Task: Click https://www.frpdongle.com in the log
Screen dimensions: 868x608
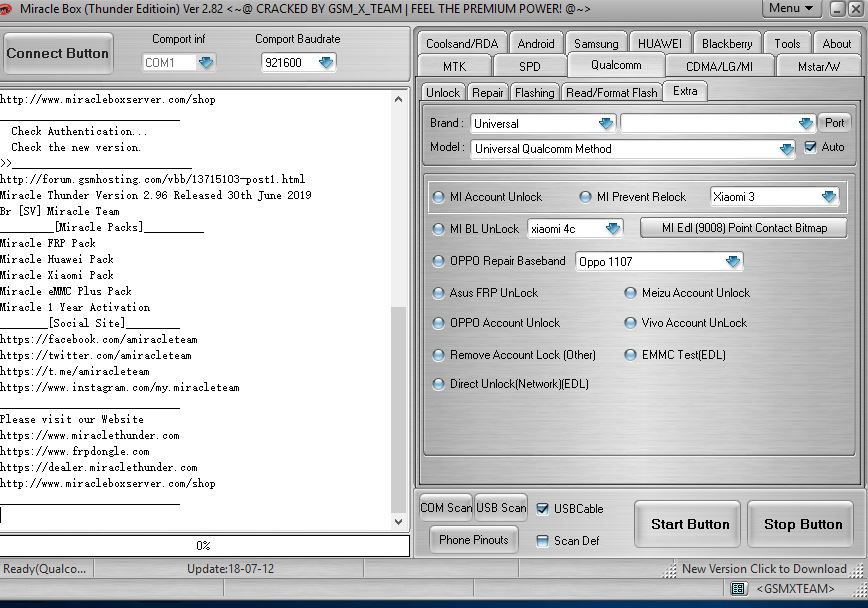Action: (75, 451)
